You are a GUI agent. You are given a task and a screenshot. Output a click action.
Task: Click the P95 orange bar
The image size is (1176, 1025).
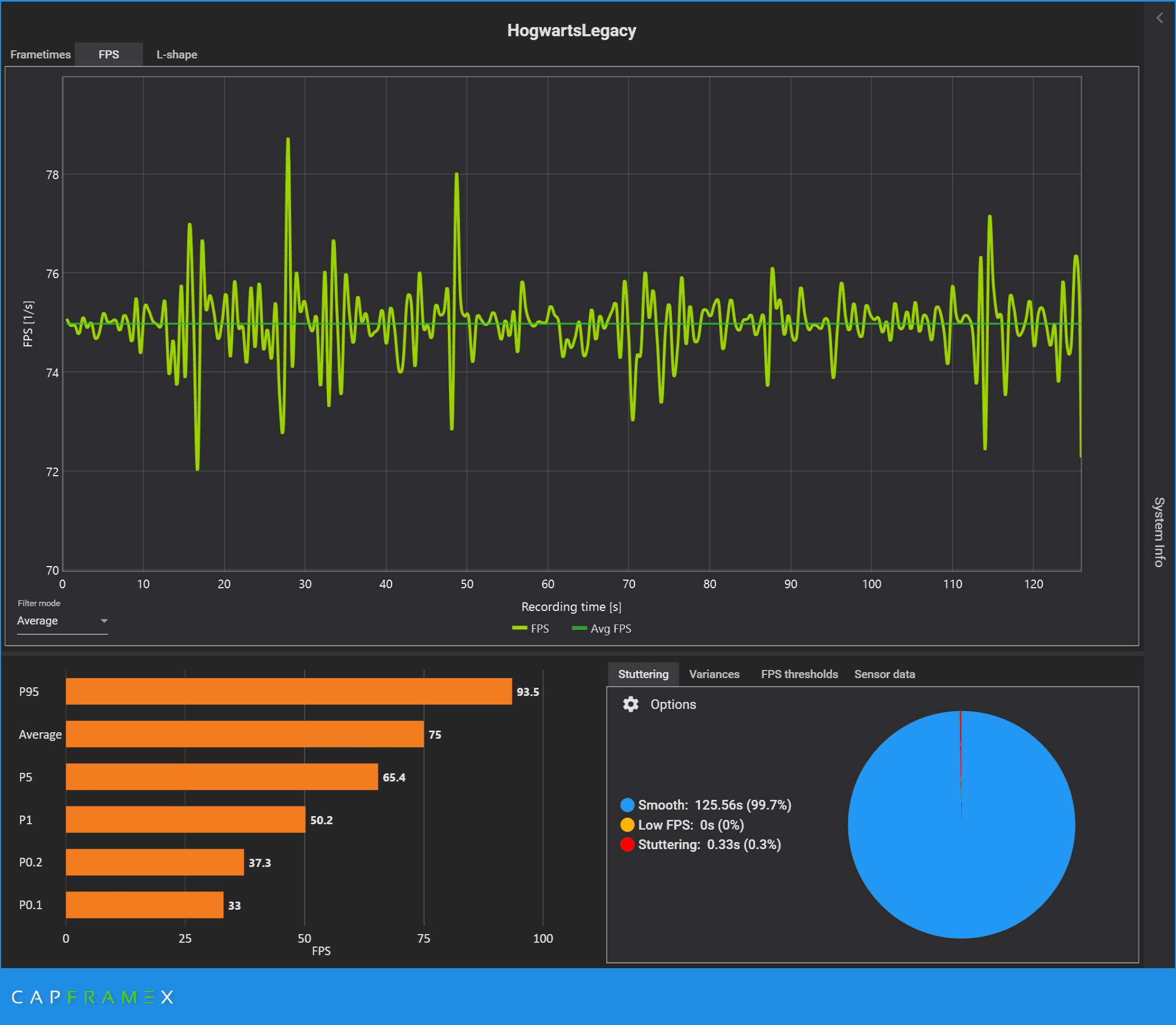click(289, 692)
